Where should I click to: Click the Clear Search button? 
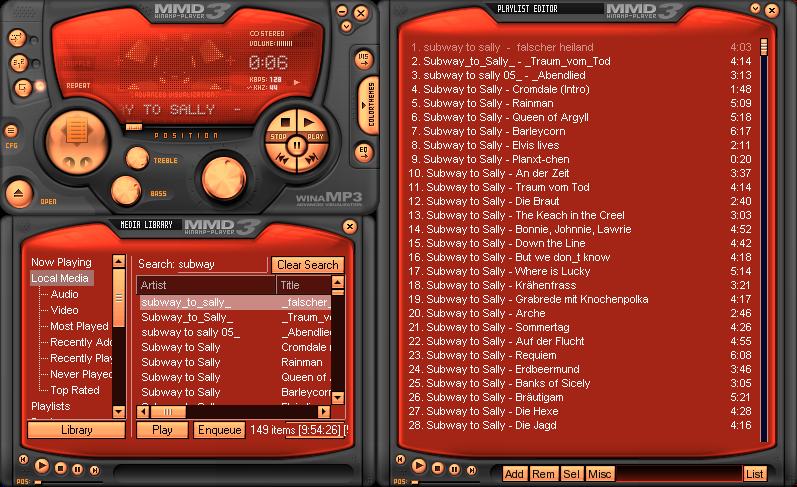pos(307,265)
